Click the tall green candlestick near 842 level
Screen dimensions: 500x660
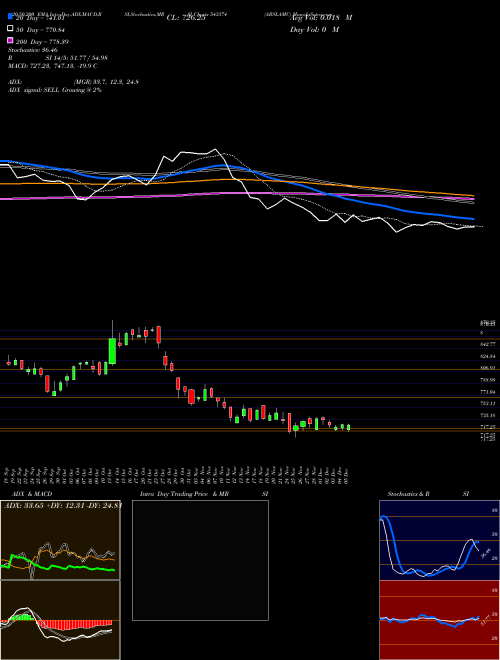112,351
